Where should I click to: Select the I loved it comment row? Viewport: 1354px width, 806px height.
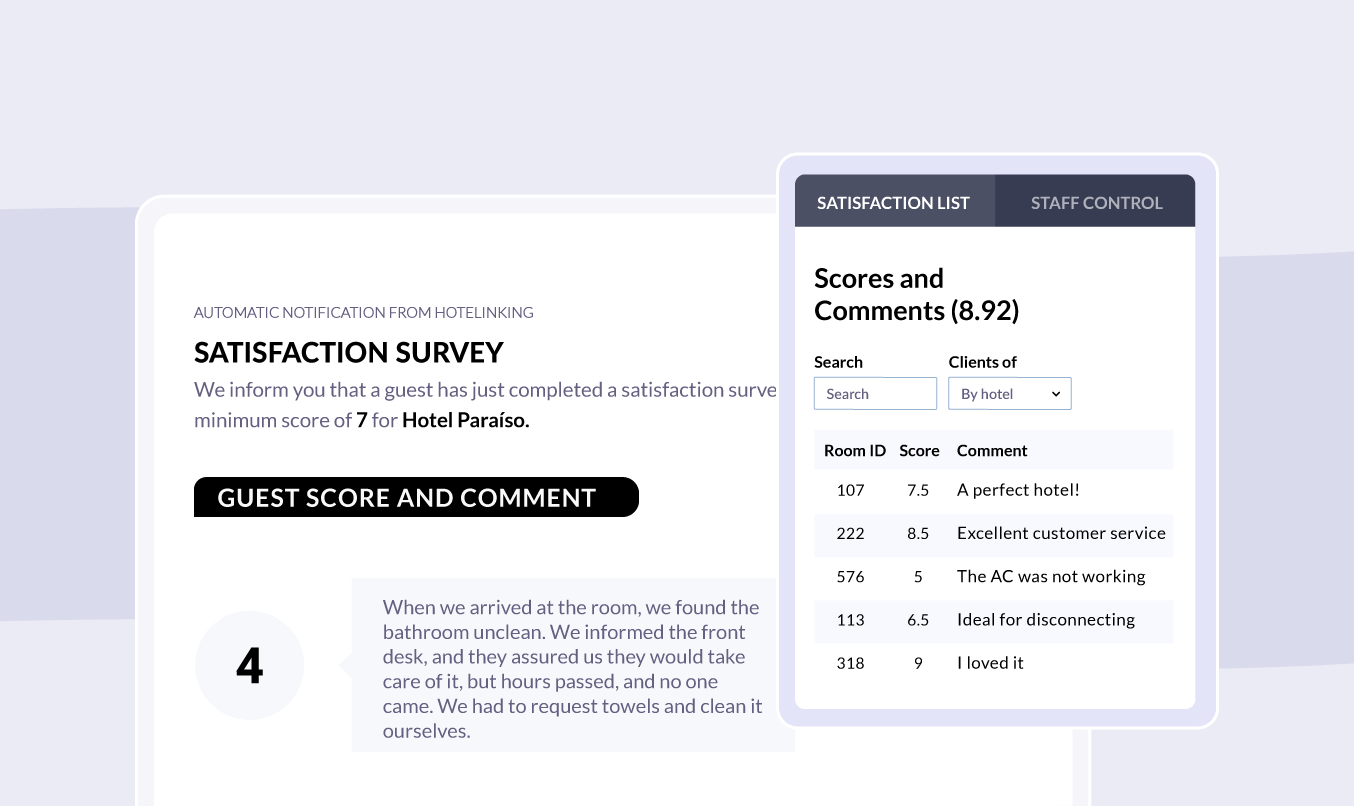[994, 662]
